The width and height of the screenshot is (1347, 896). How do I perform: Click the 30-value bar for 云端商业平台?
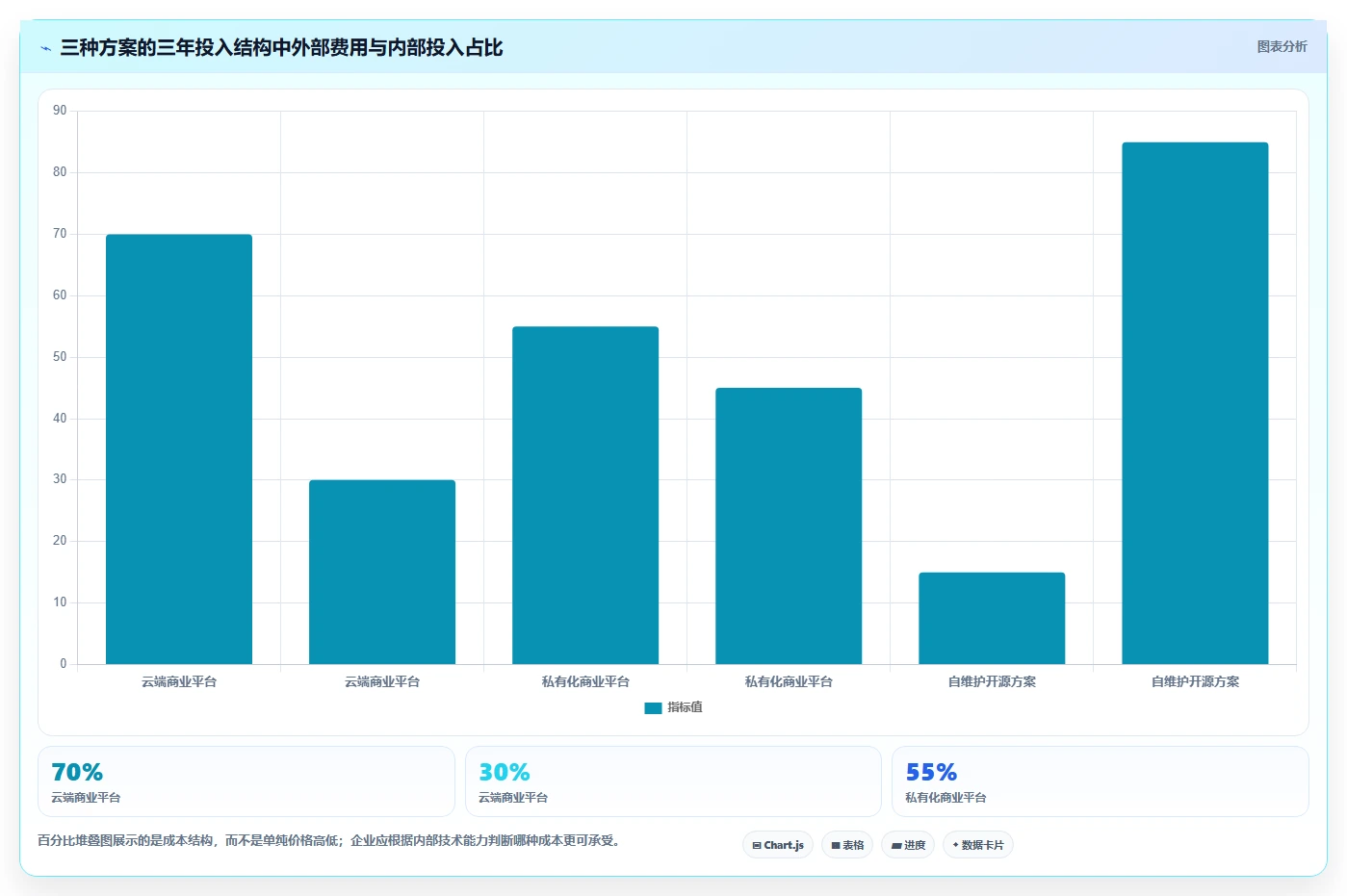(382, 572)
